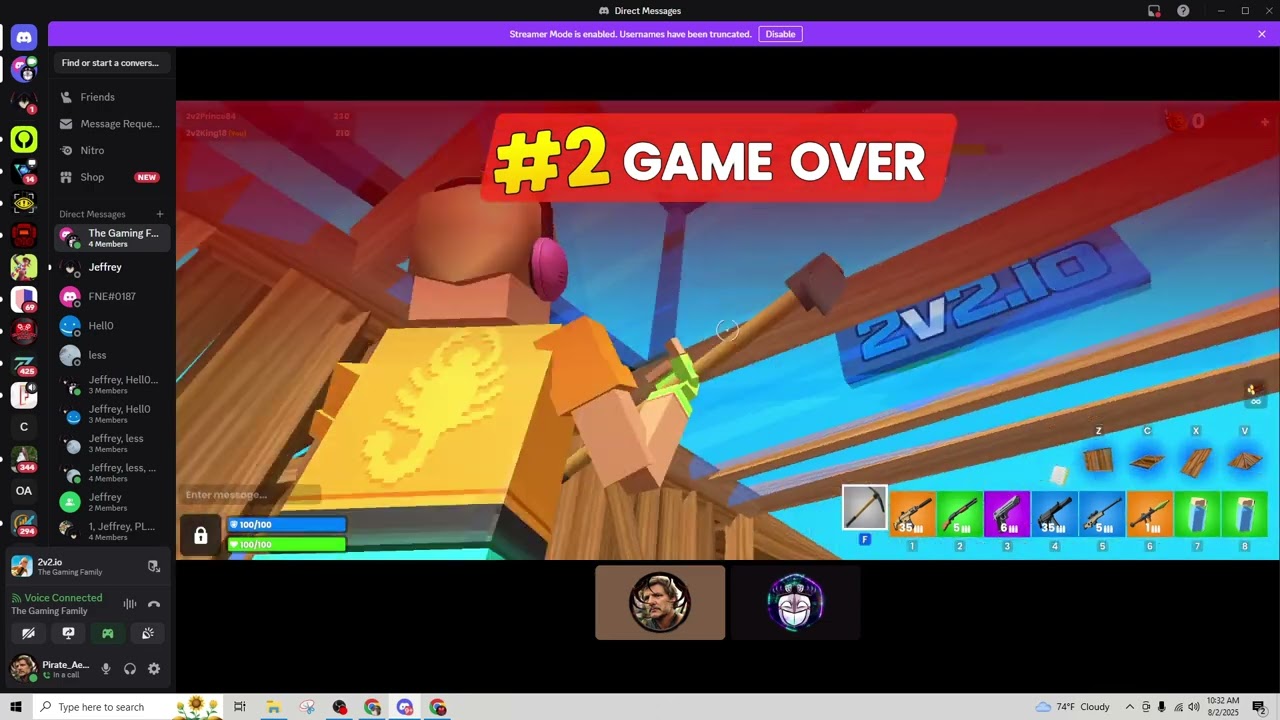Open Nitro page
Screen dimensions: 1280x720
(x=112, y=150)
